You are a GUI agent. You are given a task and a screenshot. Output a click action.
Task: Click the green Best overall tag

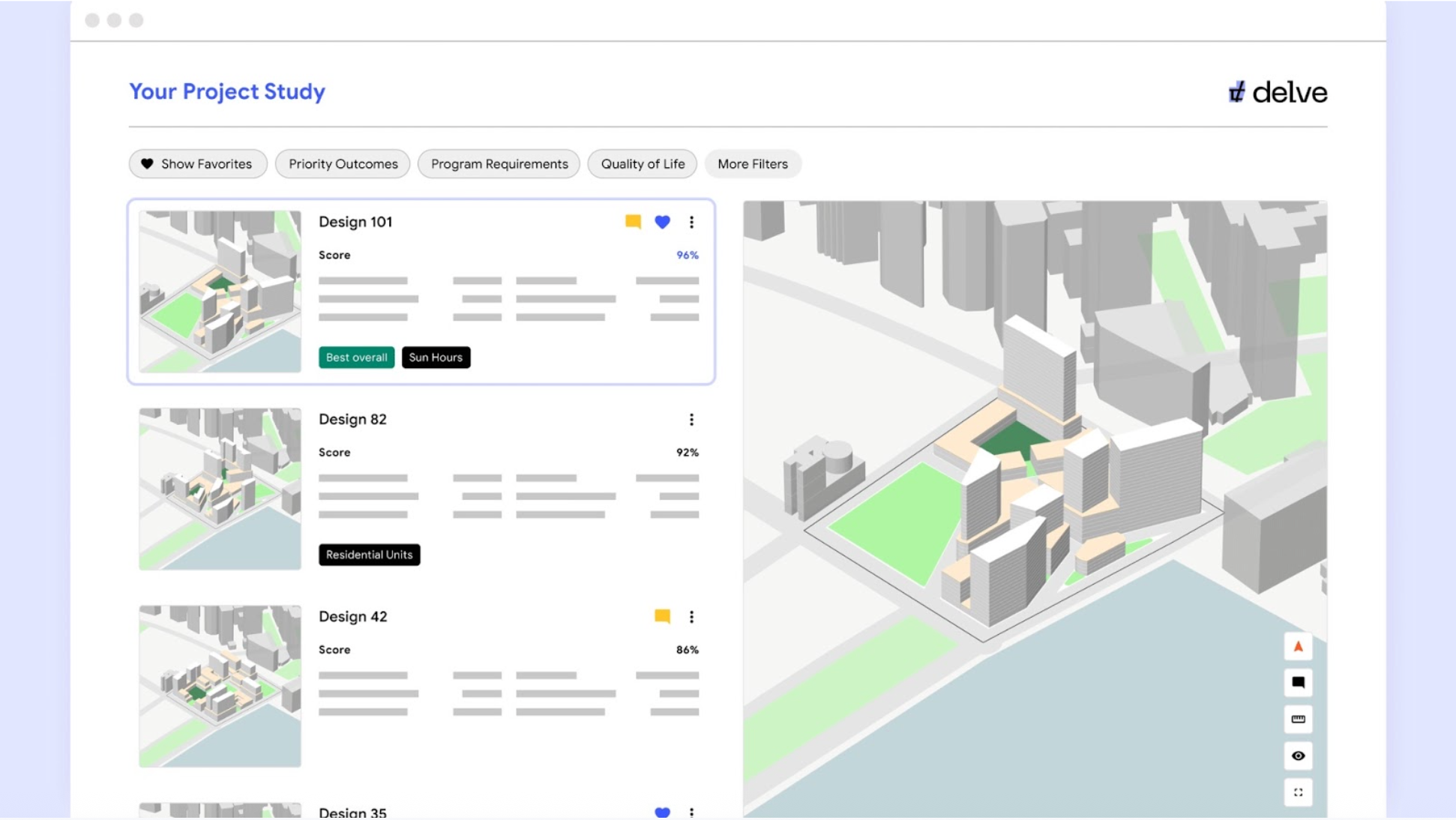coord(356,358)
